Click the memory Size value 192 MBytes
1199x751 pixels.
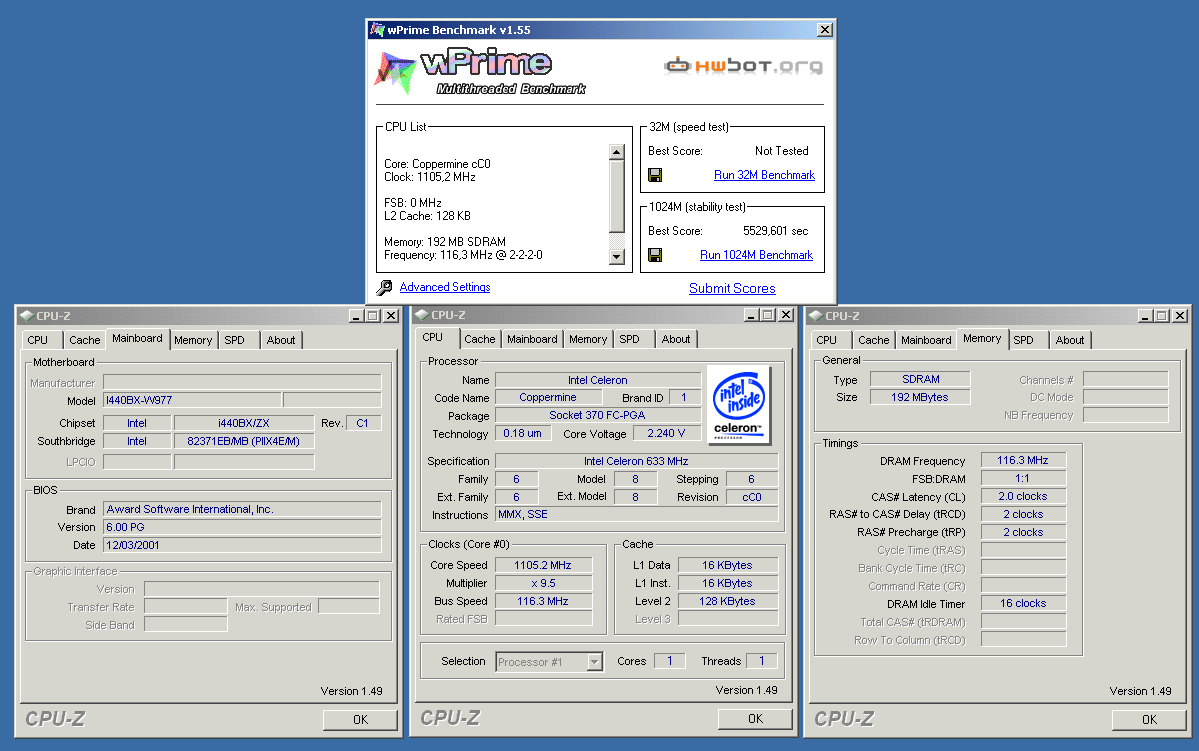(920, 398)
